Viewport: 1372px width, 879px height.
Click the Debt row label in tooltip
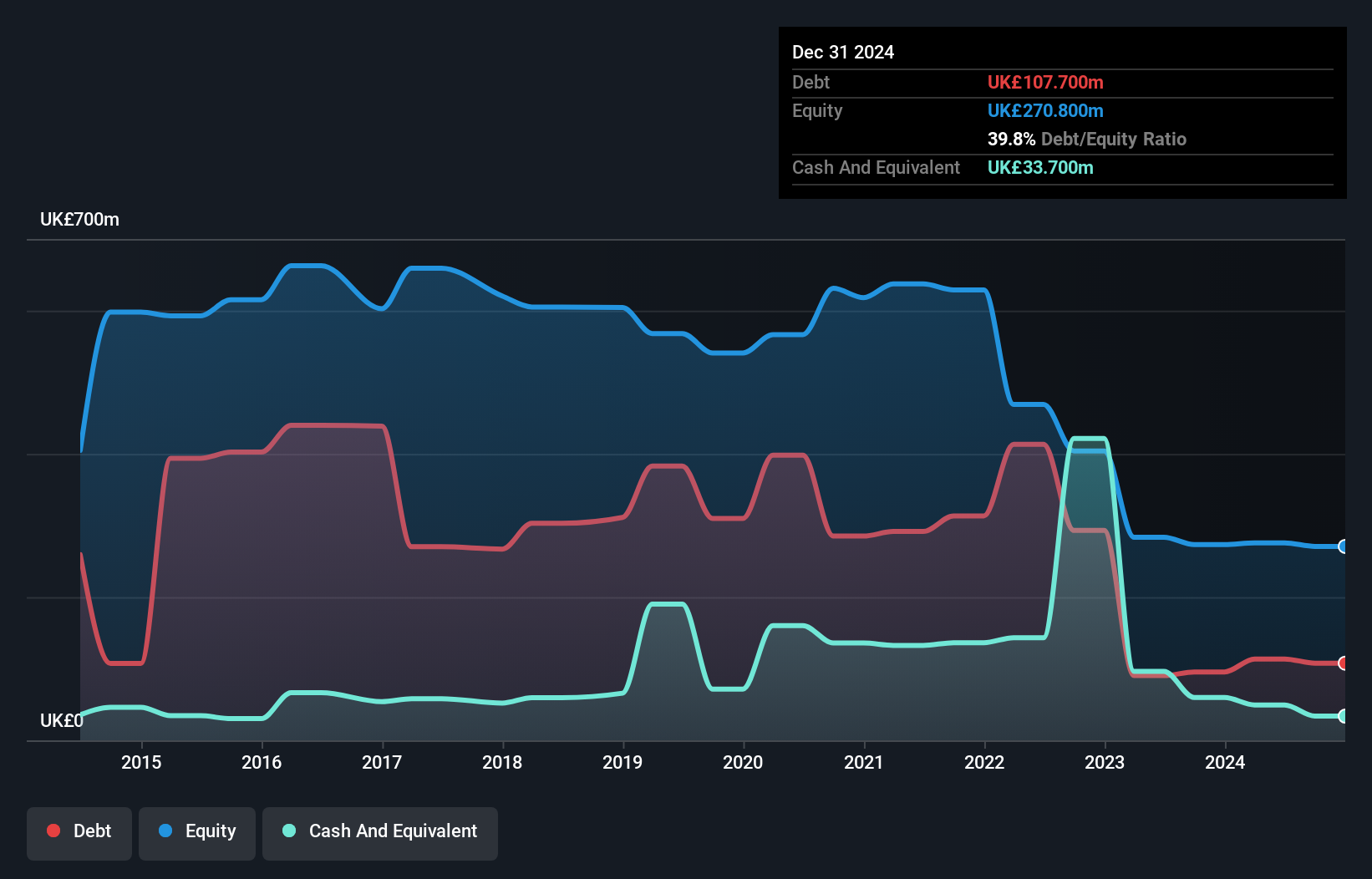(x=810, y=82)
